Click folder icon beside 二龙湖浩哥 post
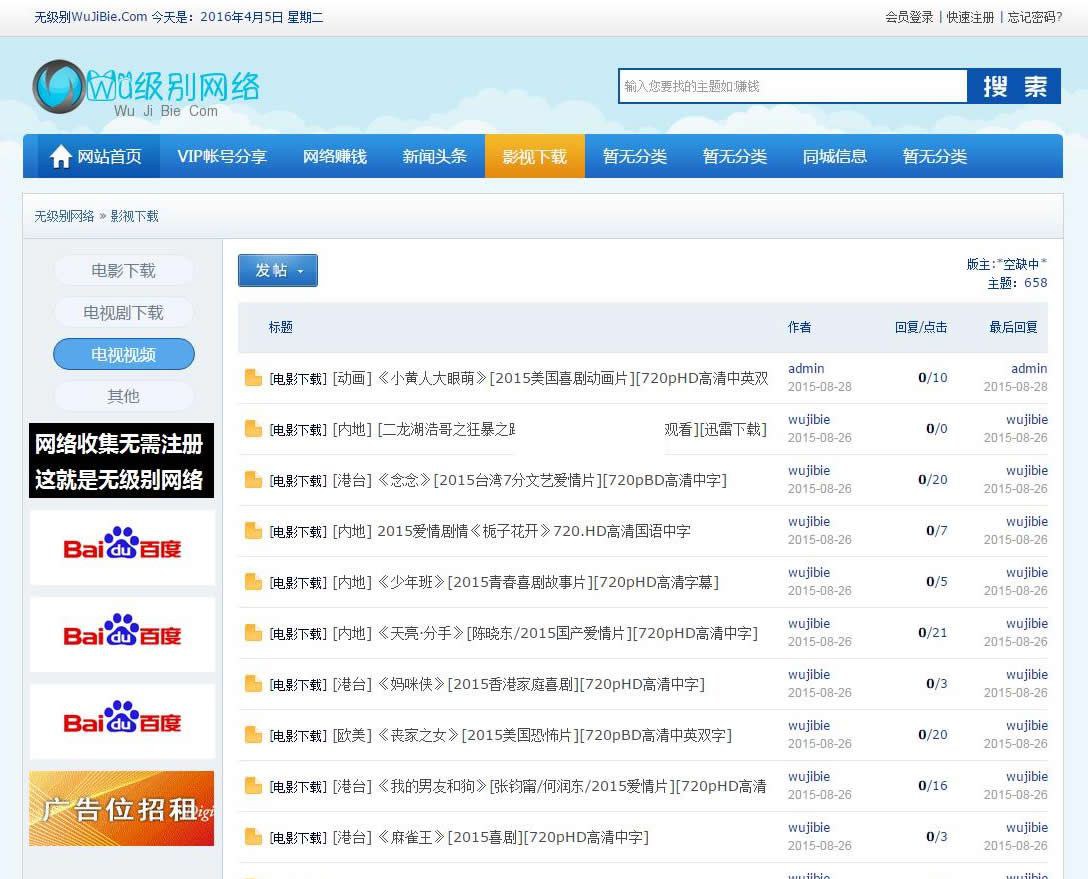Screen dimensions: 1088x879 click(253, 429)
